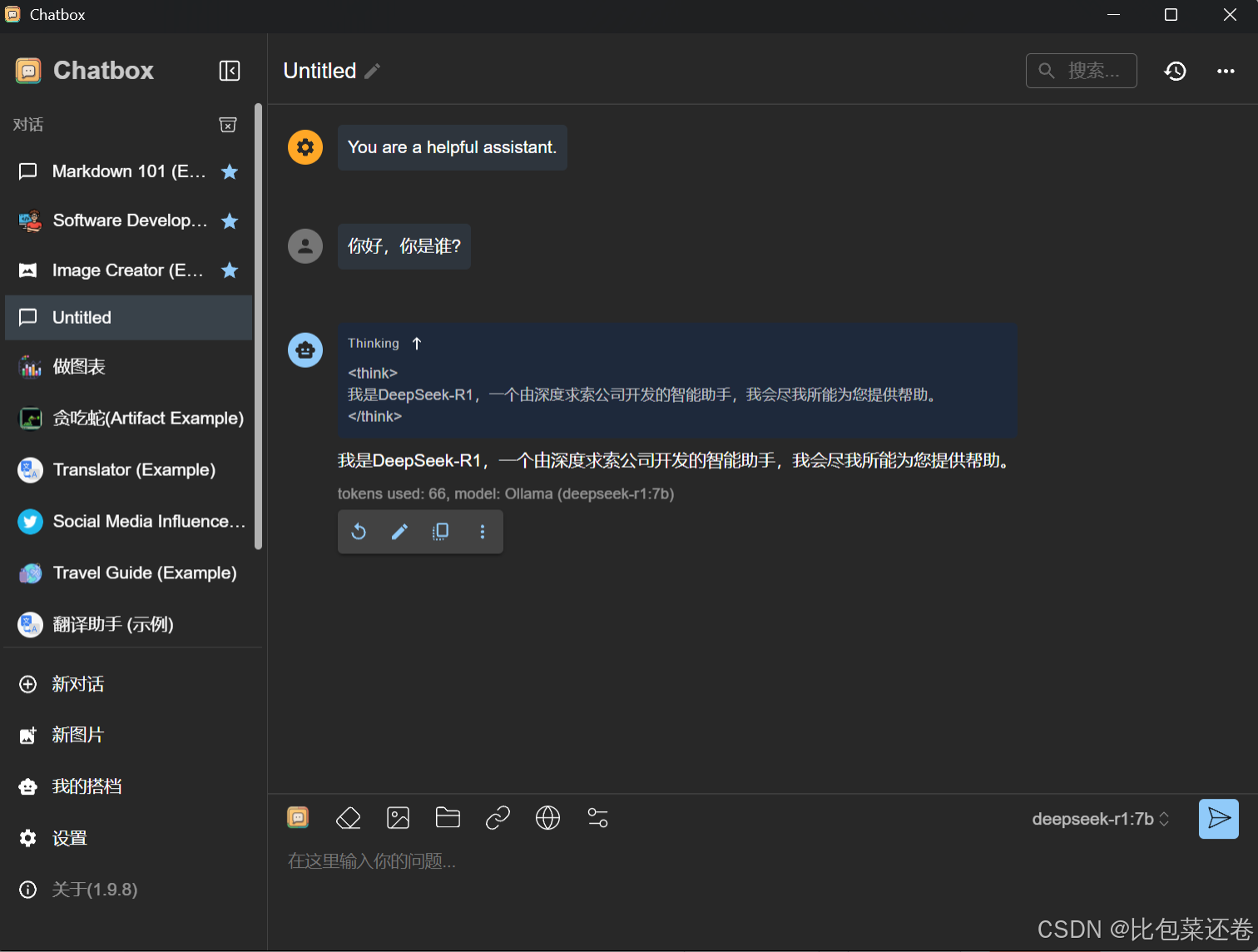Click the You are a helpful assistant message
This screenshot has width=1258, height=952.
click(453, 147)
